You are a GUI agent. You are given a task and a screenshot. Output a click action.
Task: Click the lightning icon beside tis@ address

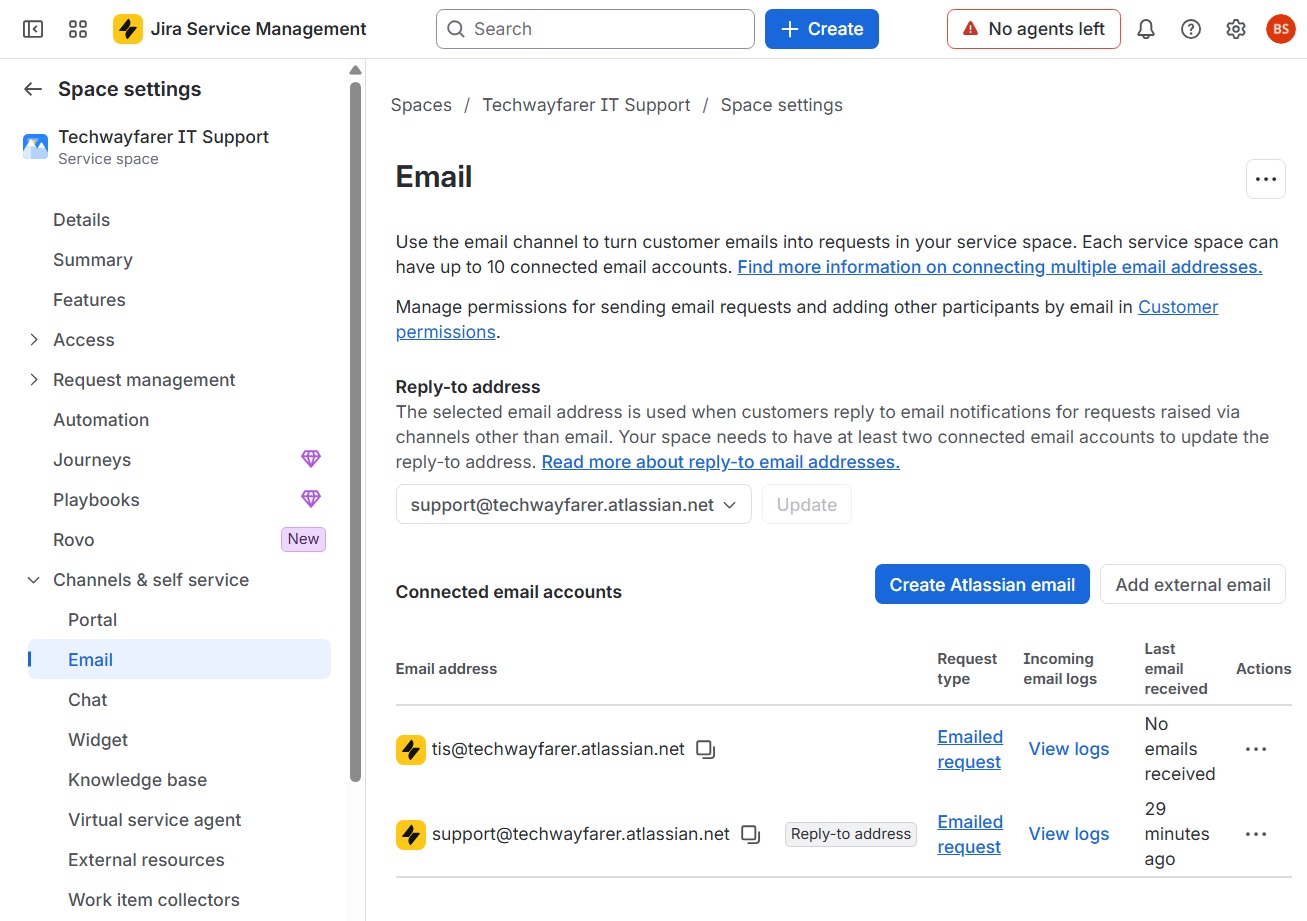tap(411, 749)
